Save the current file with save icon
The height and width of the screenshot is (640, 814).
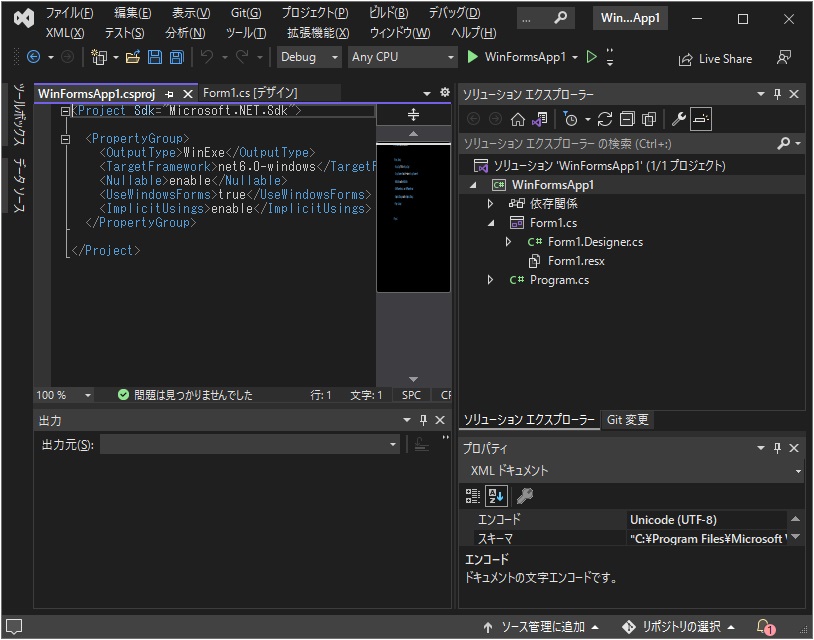click(x=155, y=57)
